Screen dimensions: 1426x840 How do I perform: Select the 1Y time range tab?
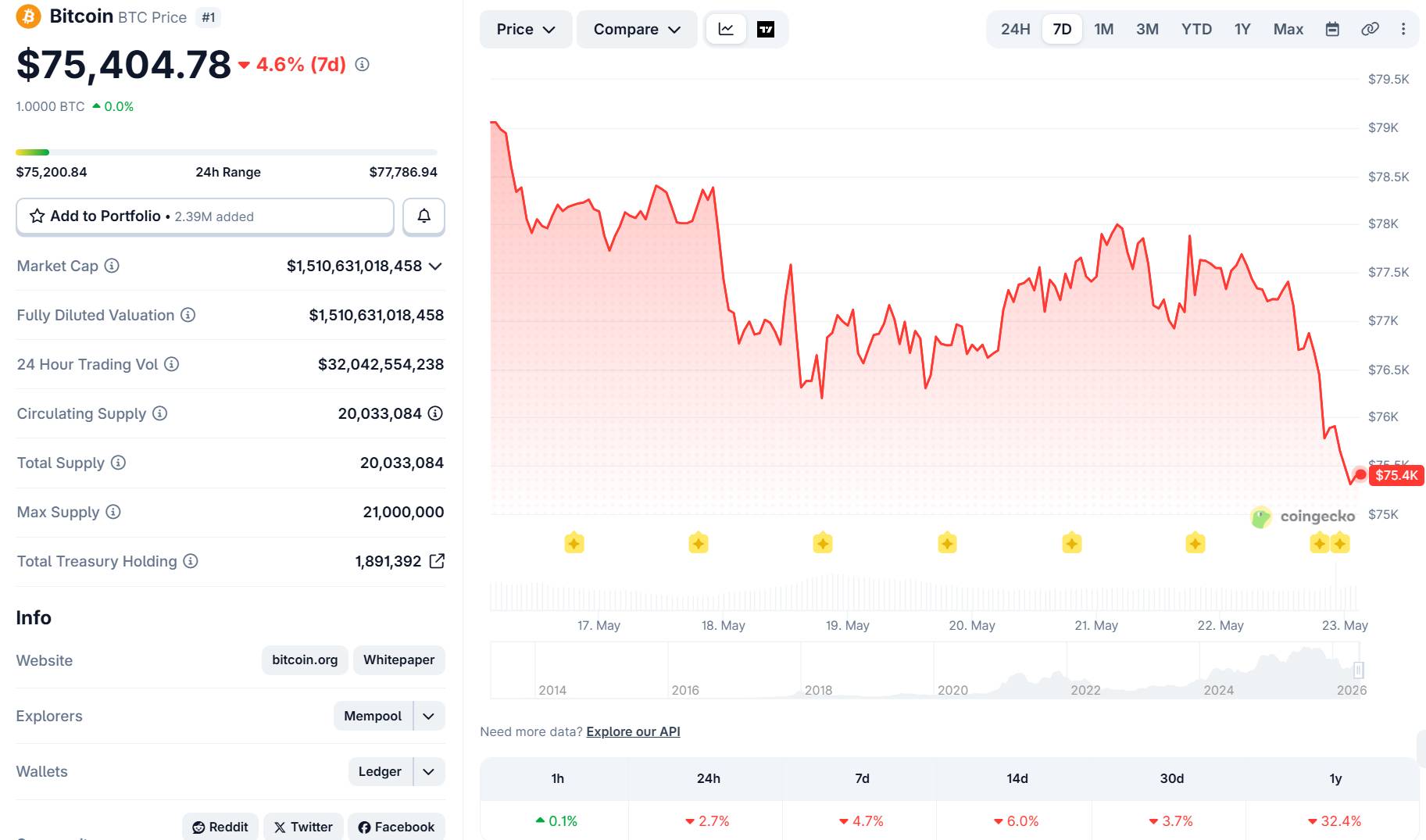(x=1242, y=29)
